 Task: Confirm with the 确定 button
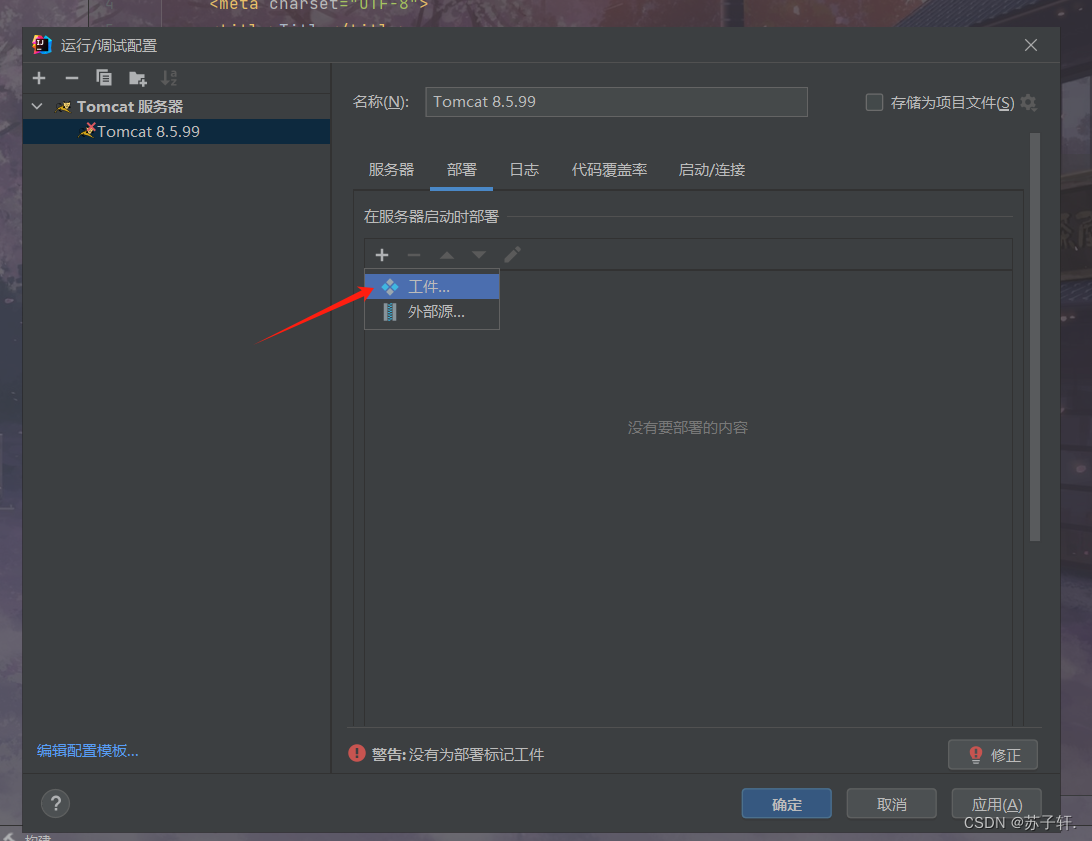[786, 804]
